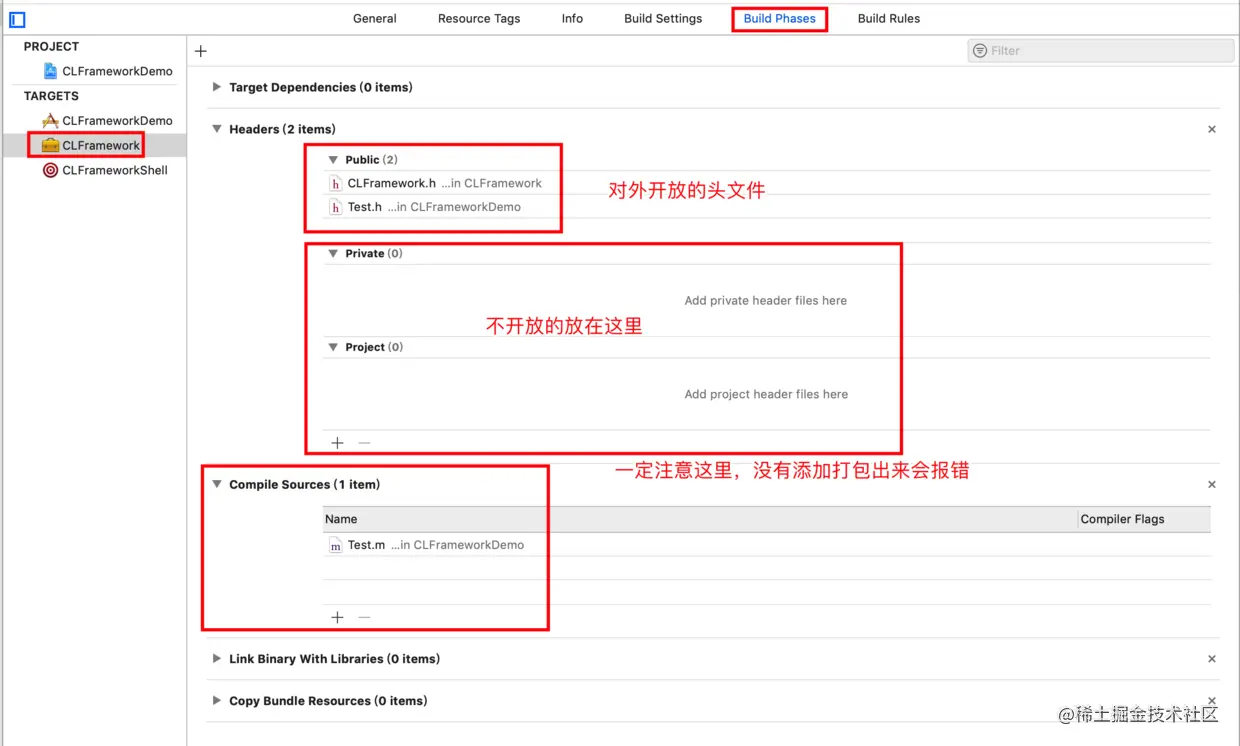Remove a header with Headers minus button
This screenshot has width=1240, height=746.
coord(364,443)
